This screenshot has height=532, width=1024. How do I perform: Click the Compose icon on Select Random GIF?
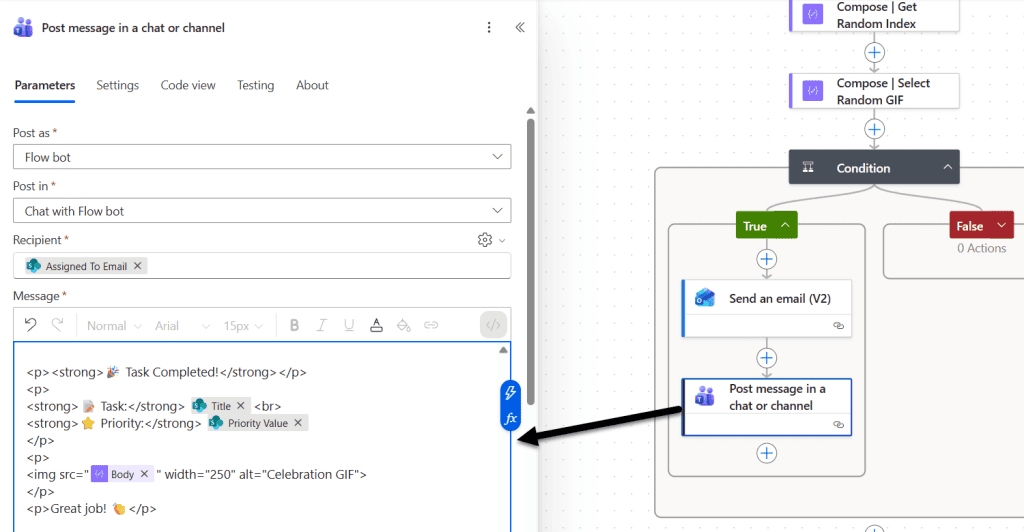pos(812,91)
